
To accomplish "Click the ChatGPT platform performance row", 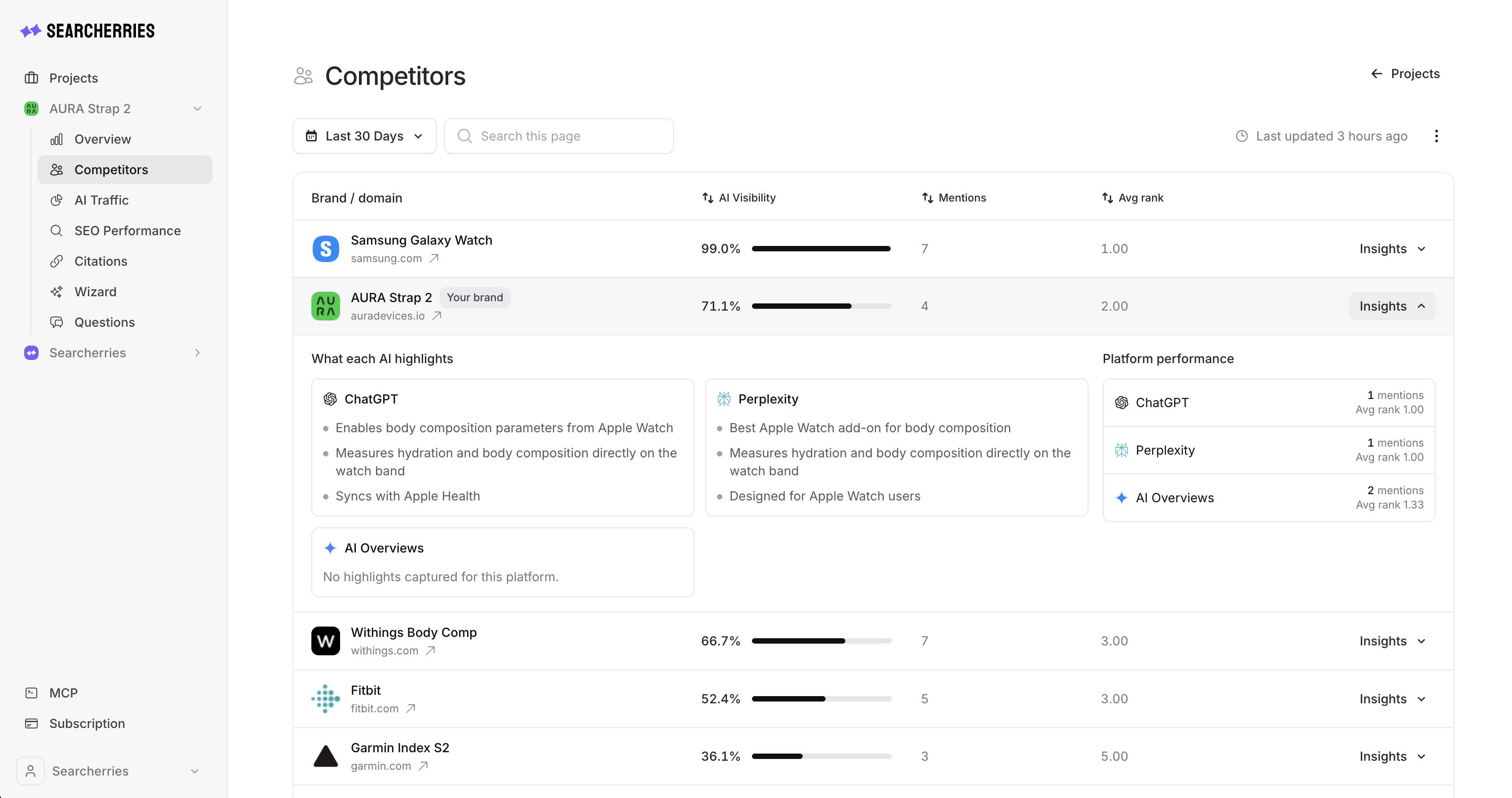I will click(x=1269, y=403).
